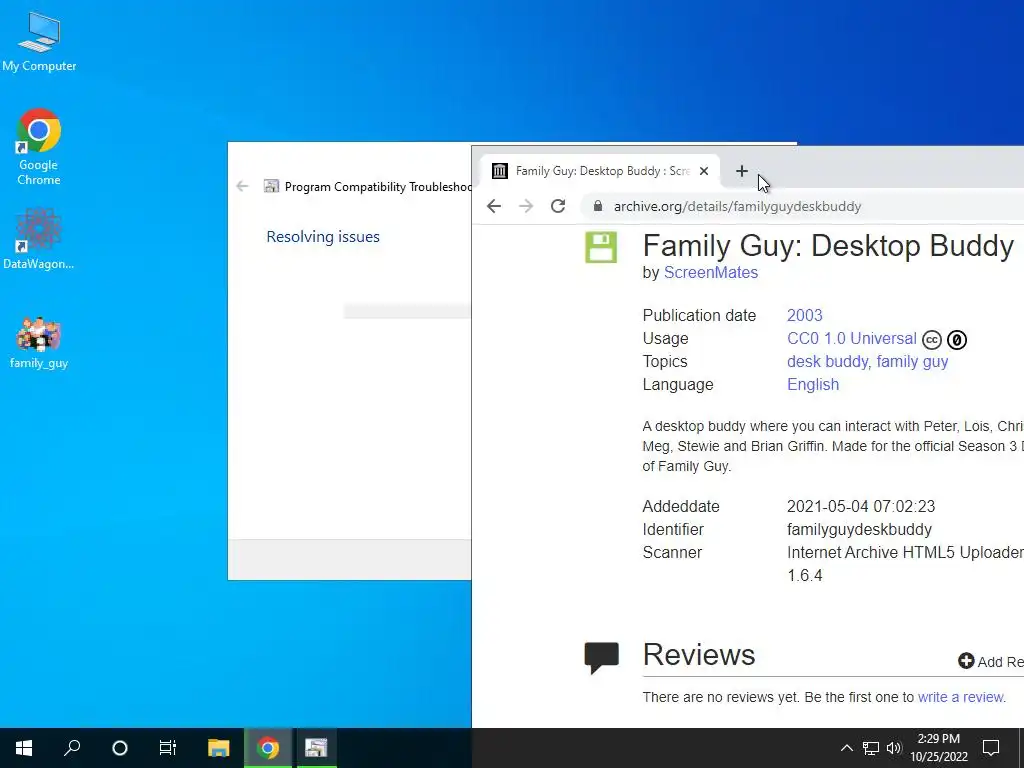Click the green floppy disk software icon
Viewport: 1024px width, 768px height.
point(601,247)
